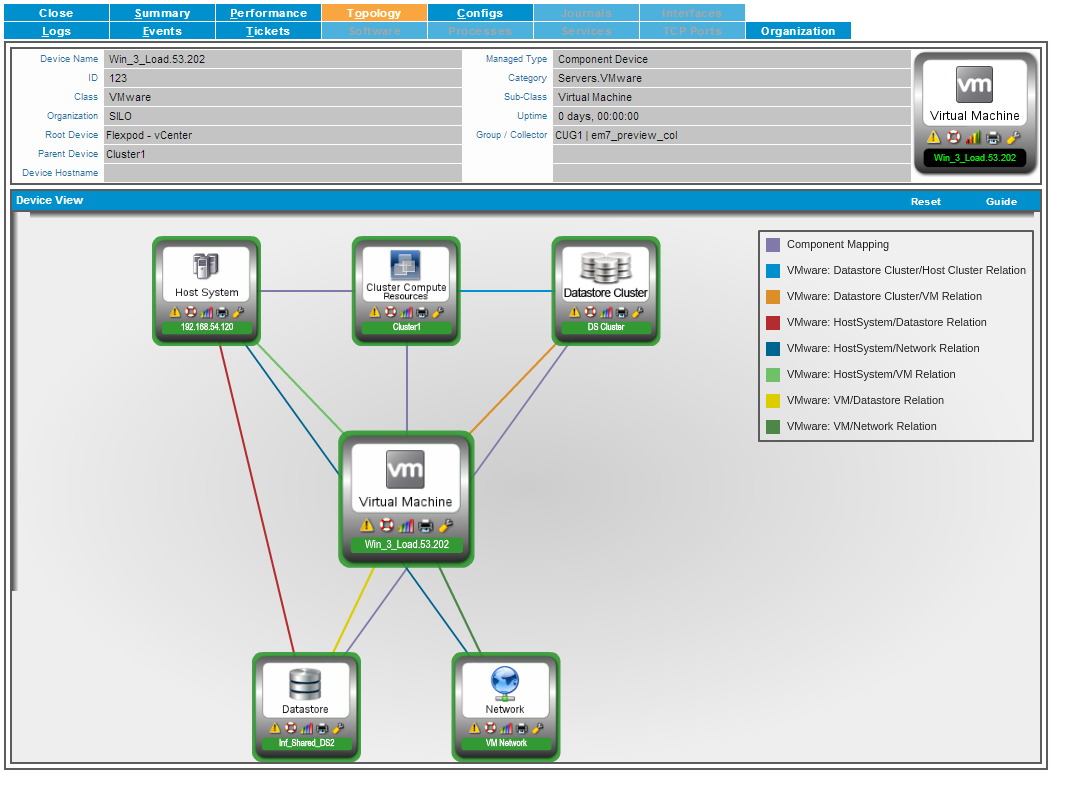Click the Device Name value Win_3_Load.53.202 field

pos(283,59)
